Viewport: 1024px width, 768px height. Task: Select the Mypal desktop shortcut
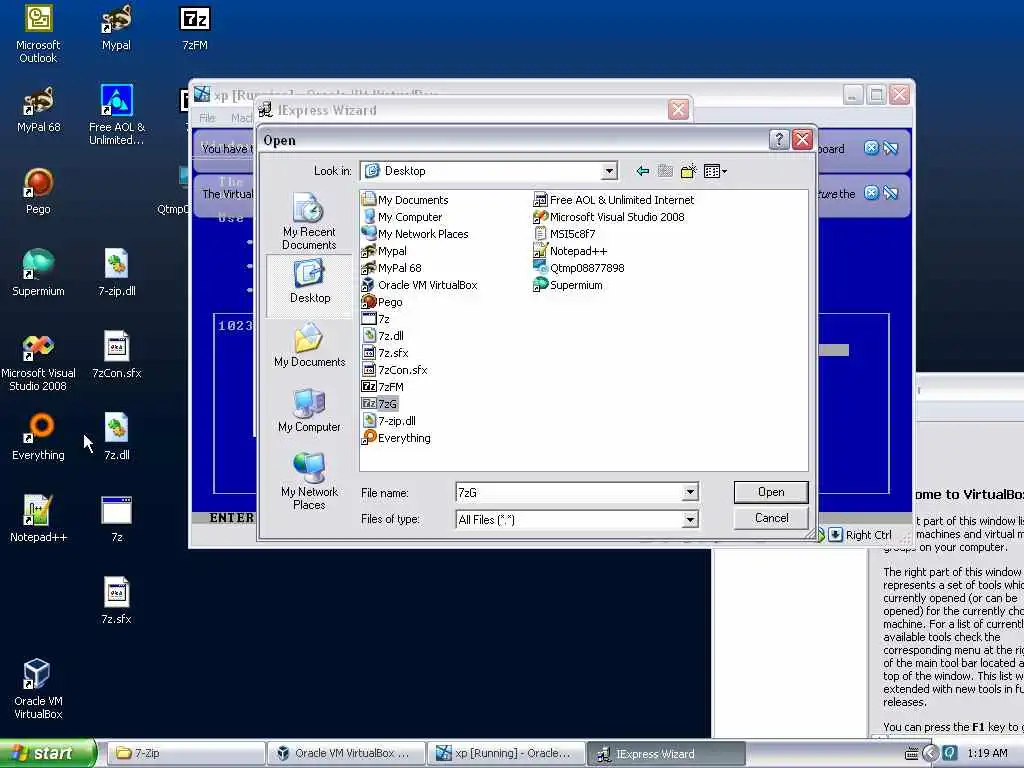tap(116, 29)
